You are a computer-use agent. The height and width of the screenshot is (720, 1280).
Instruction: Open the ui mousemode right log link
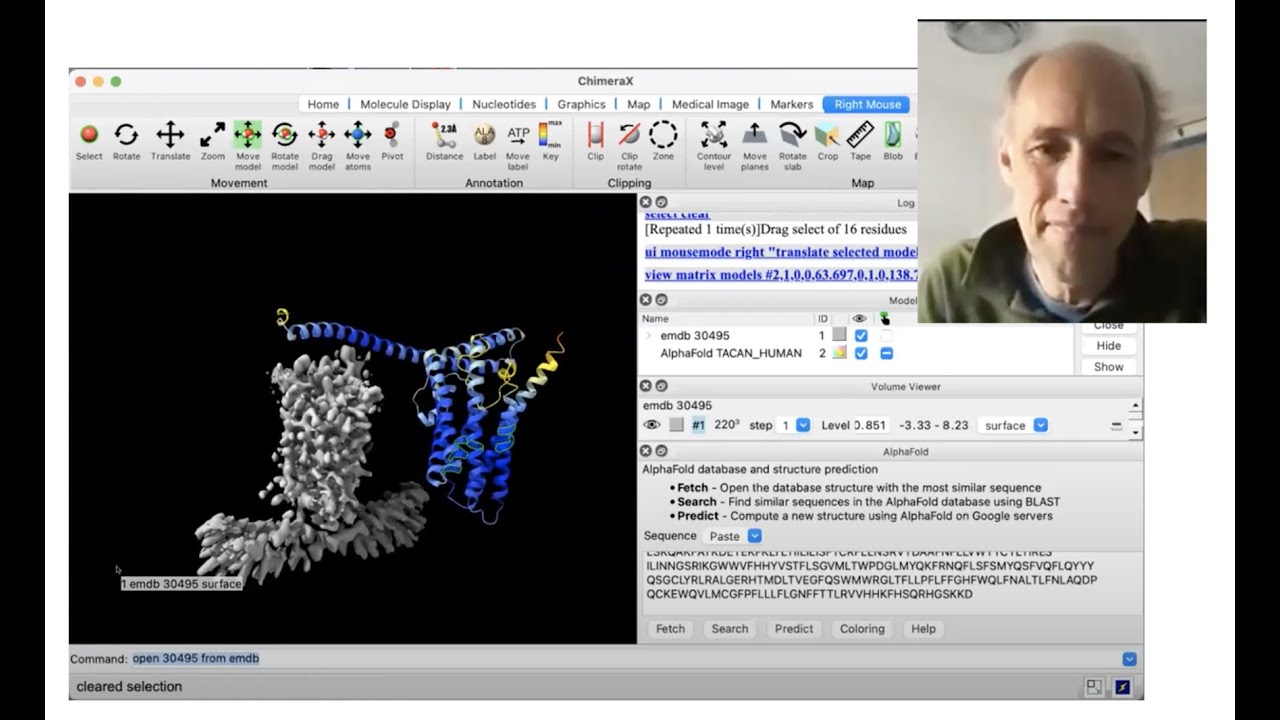tap(781, 252)
